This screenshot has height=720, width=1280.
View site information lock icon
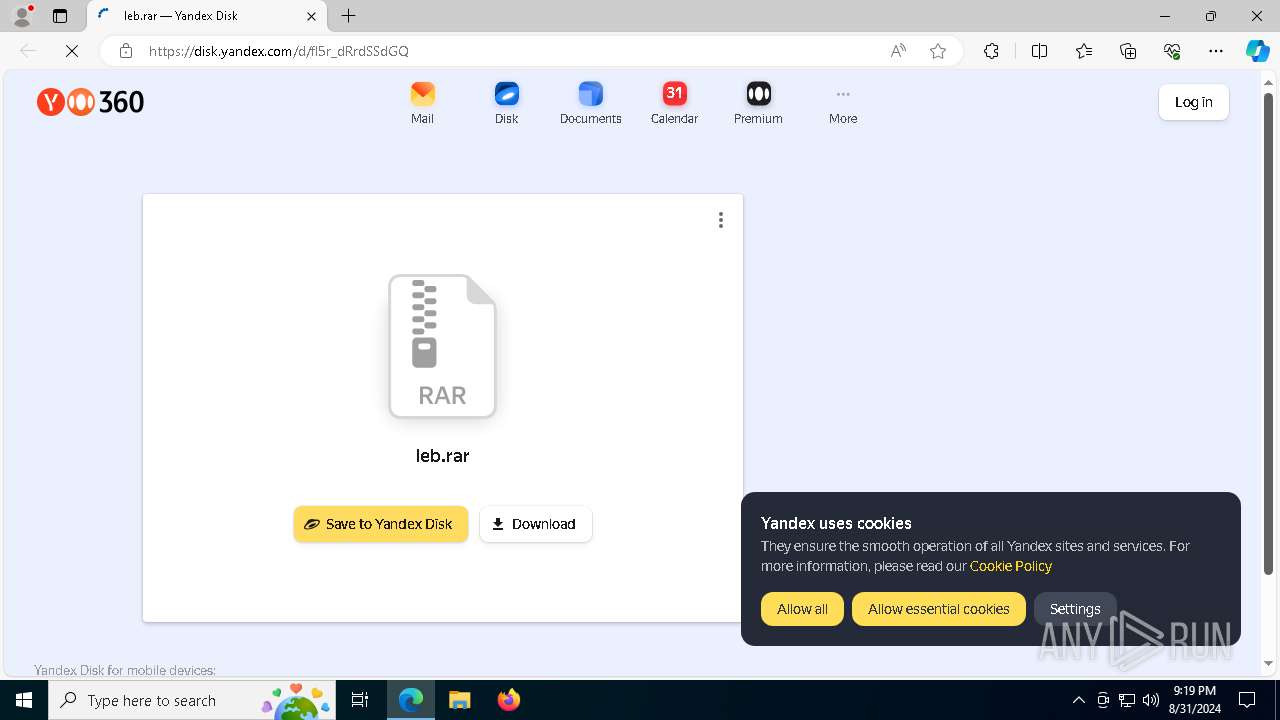click(x=126, y=51)
